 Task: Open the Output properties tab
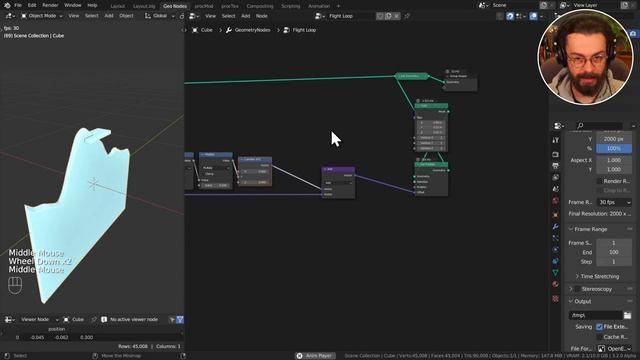556,166
